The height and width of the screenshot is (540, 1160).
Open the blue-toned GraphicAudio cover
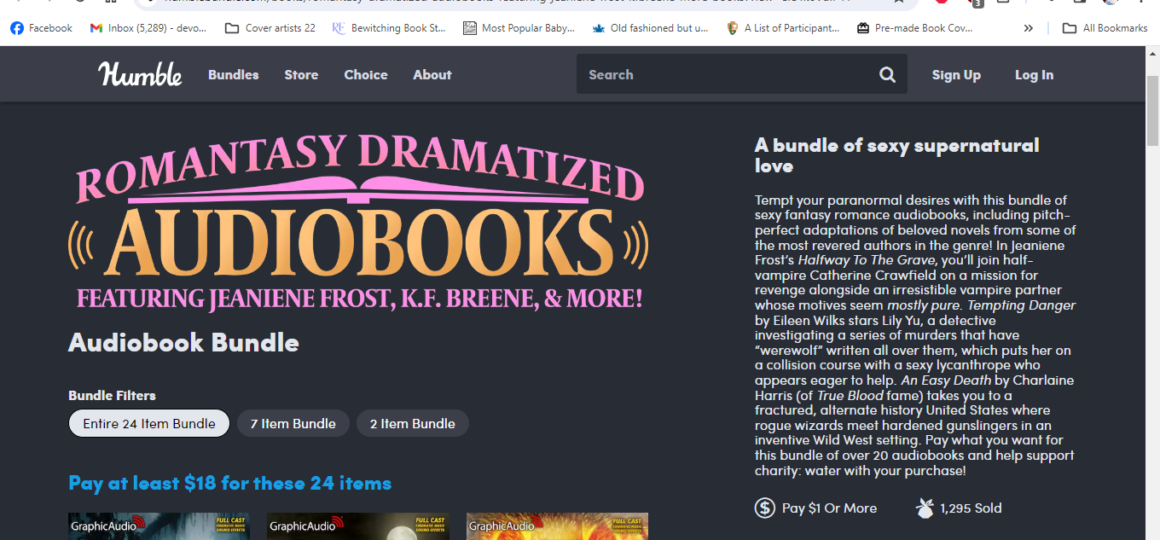pos(158,526)
